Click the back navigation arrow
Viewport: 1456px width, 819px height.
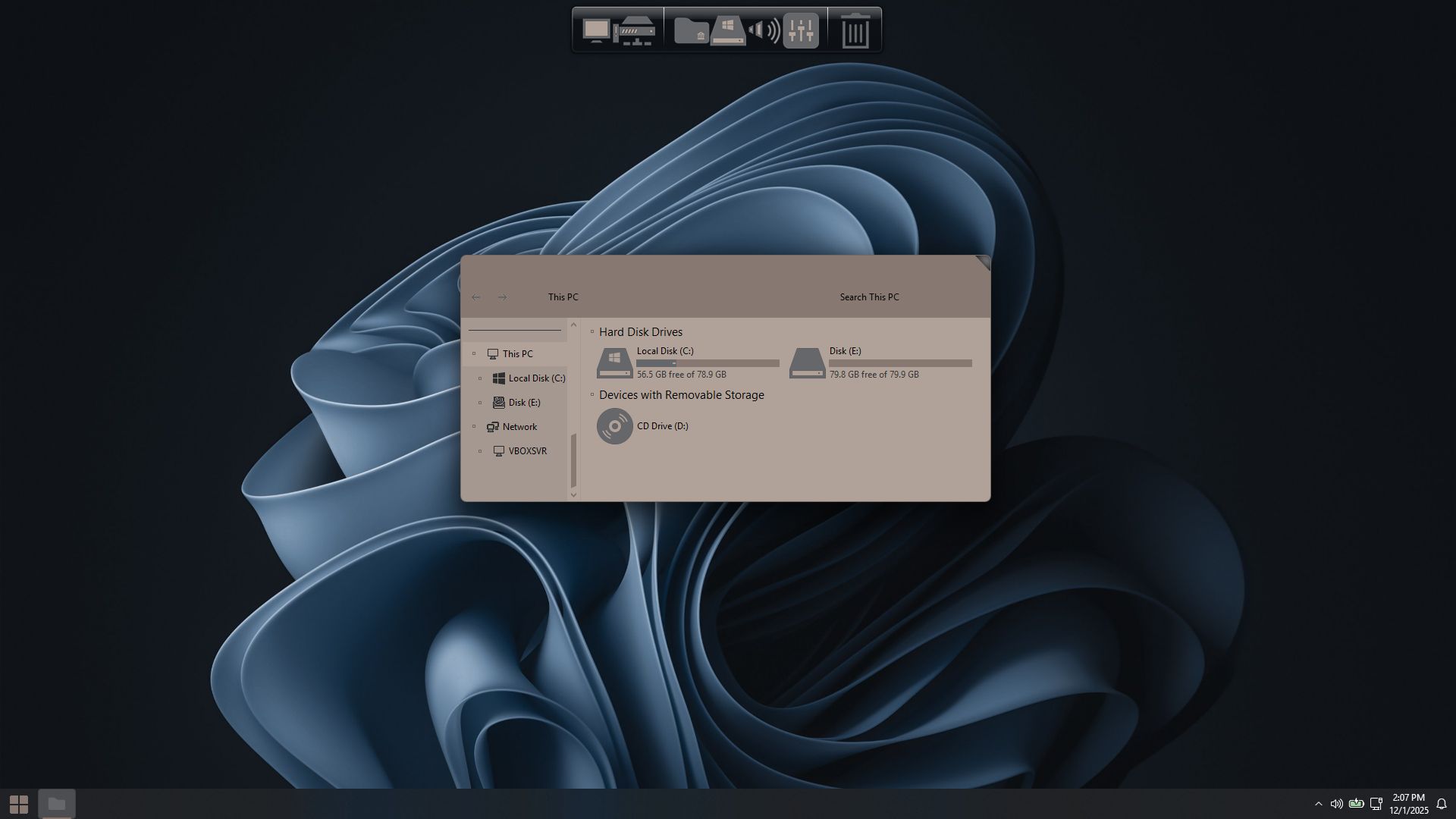pyautogui.click(x=475, y=297)
